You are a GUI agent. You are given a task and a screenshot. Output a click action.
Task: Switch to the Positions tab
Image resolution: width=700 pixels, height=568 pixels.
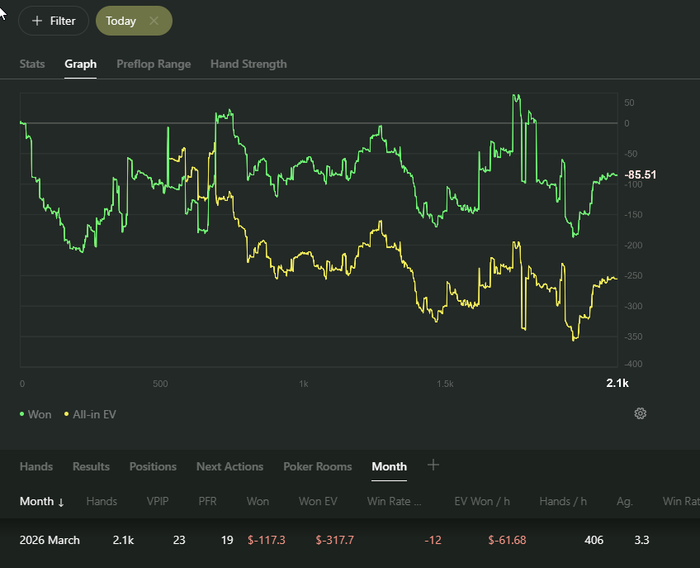pyautogui.click(x=153, y=467)
